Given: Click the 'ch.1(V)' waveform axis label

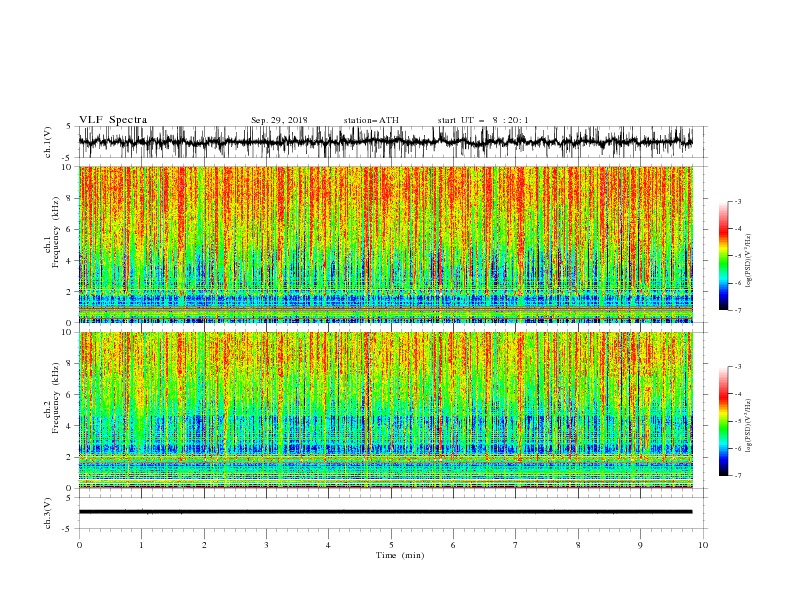Looking at the screenshot, I should pos(48,142).
